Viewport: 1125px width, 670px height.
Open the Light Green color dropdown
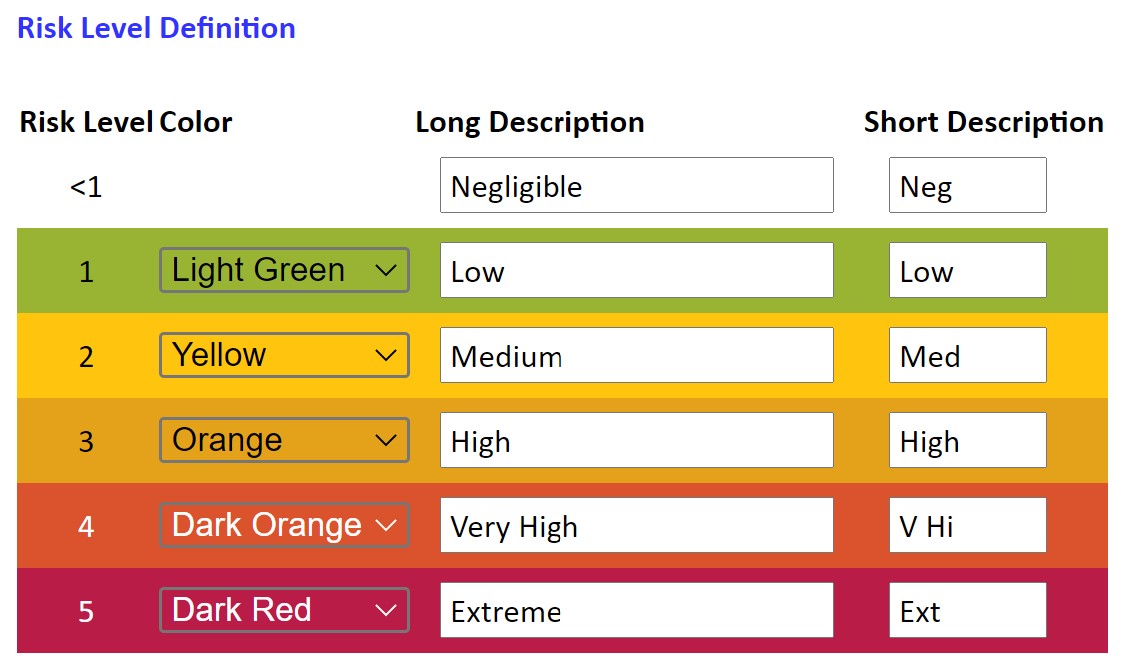tap(283, 270)
